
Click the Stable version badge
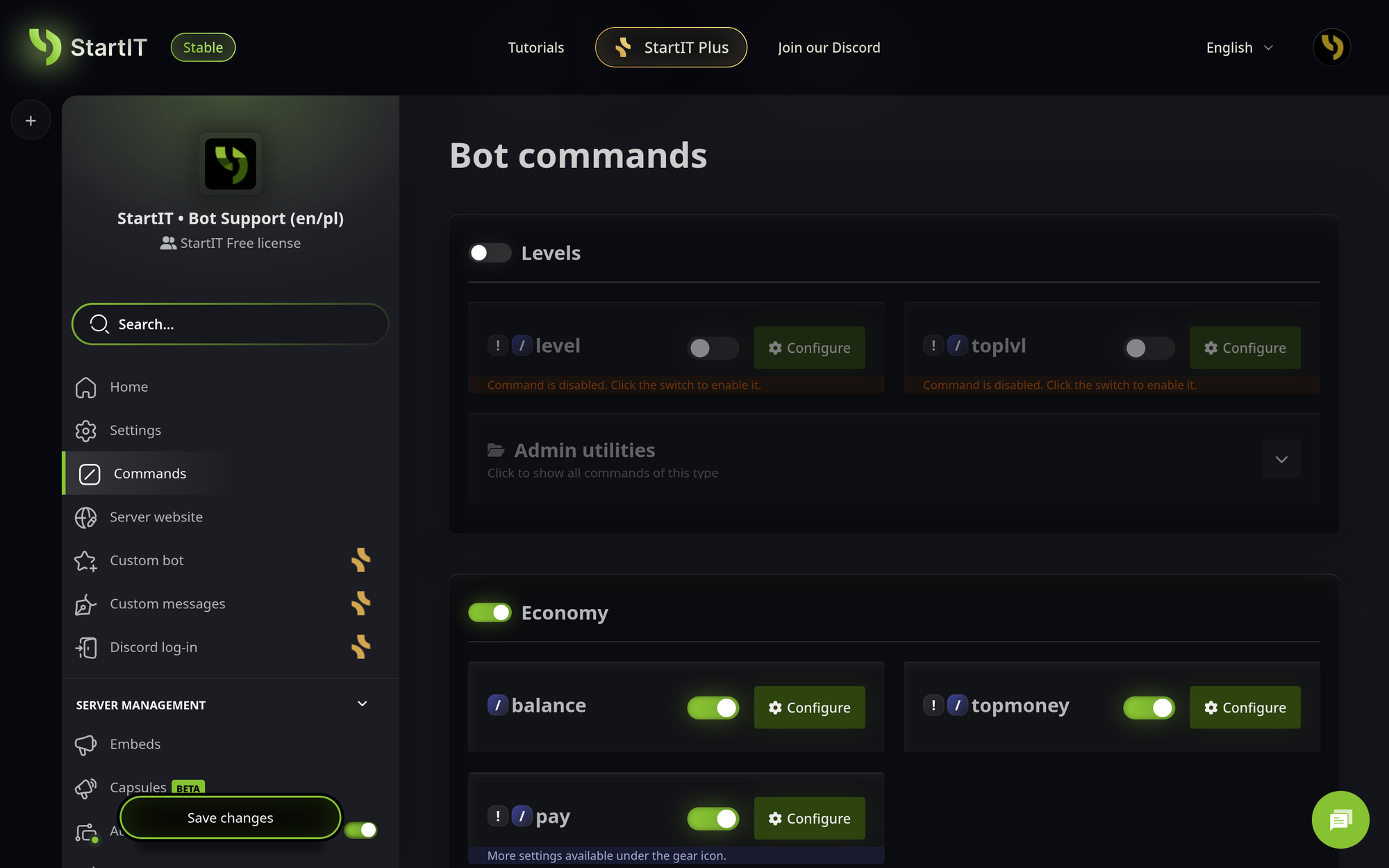pyautogui.click(x=203, y=48)
